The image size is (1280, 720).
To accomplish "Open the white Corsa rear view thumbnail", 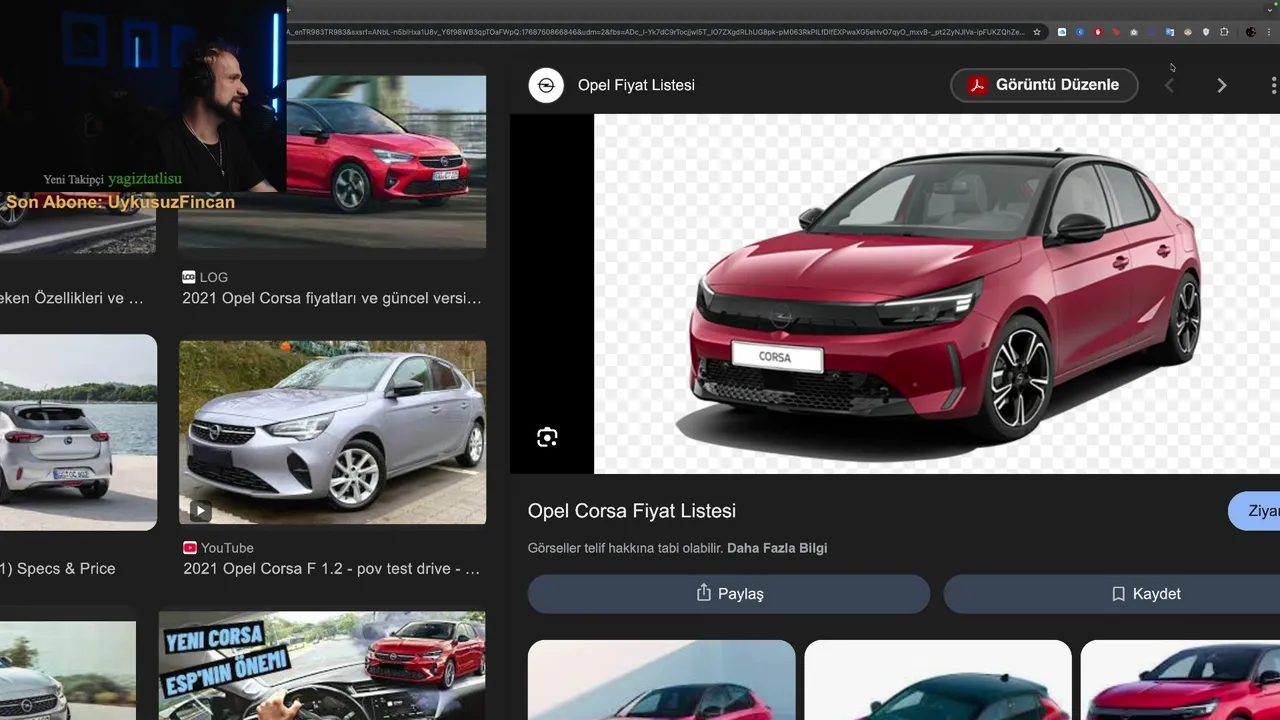I will [x=78, y=432].
